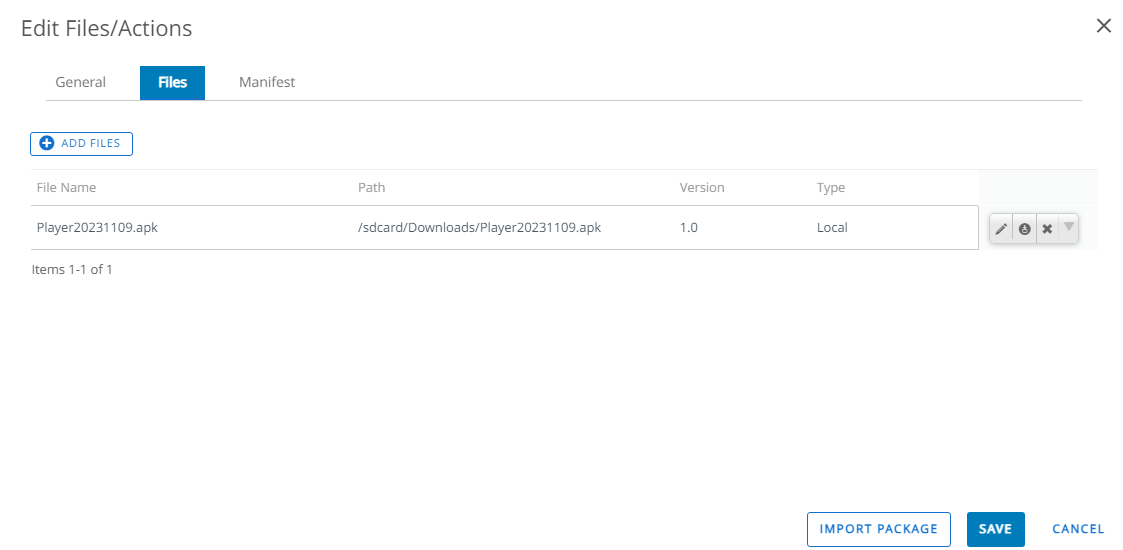Click the Type column header
The image size is (1123, 550).
click(x=831, y=188)
